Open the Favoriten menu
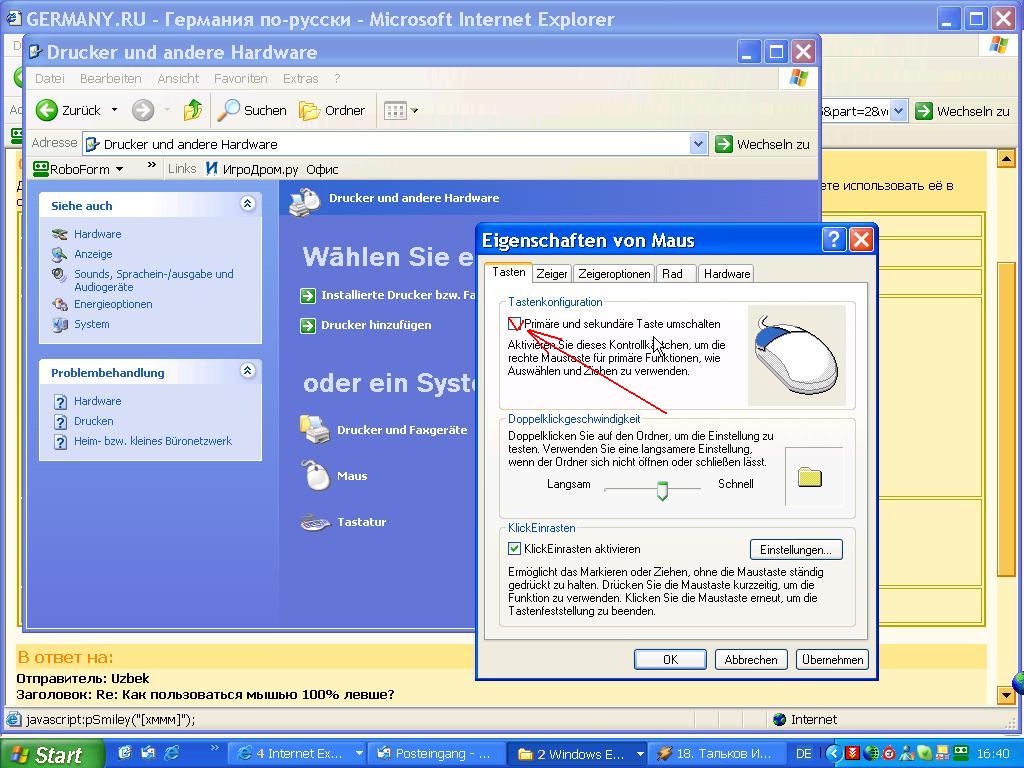The width and height of the screenshot is (1024, 768). point(240,78)
